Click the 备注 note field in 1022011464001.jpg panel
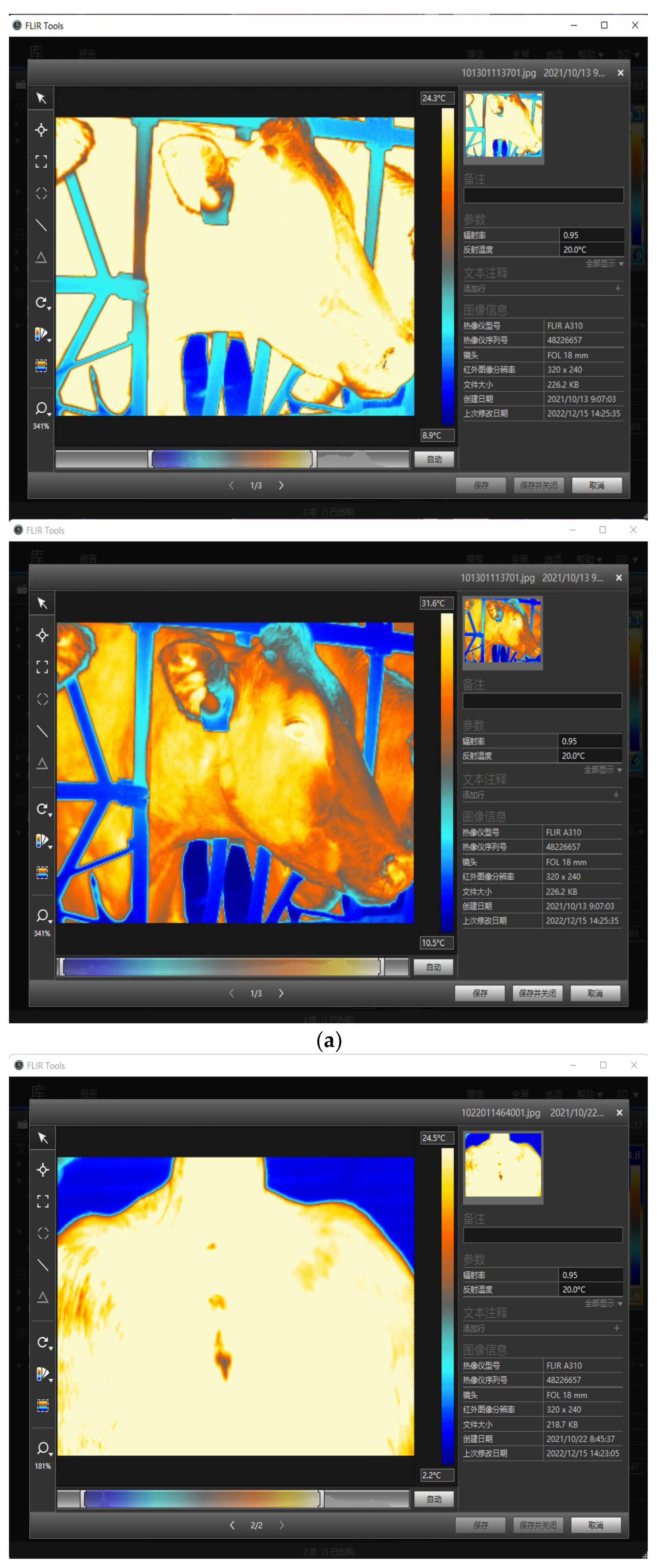Screen dimensions: 657x1568 (542, 1235)
